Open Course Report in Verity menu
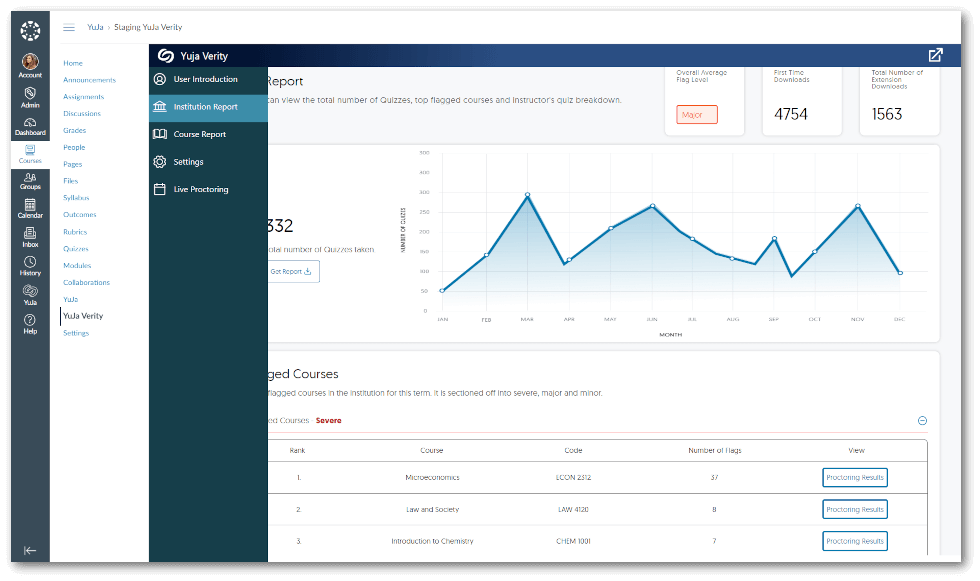The image size is (980, 581). [199, 134]
